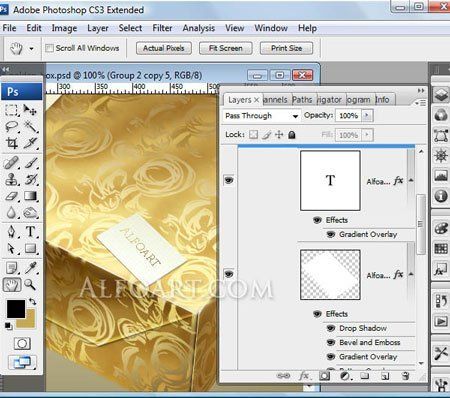Image resolution: width=450 pixels, height=398 pixels.
Task: Open the Analysis menu
Action: click(x=199, y=28)
